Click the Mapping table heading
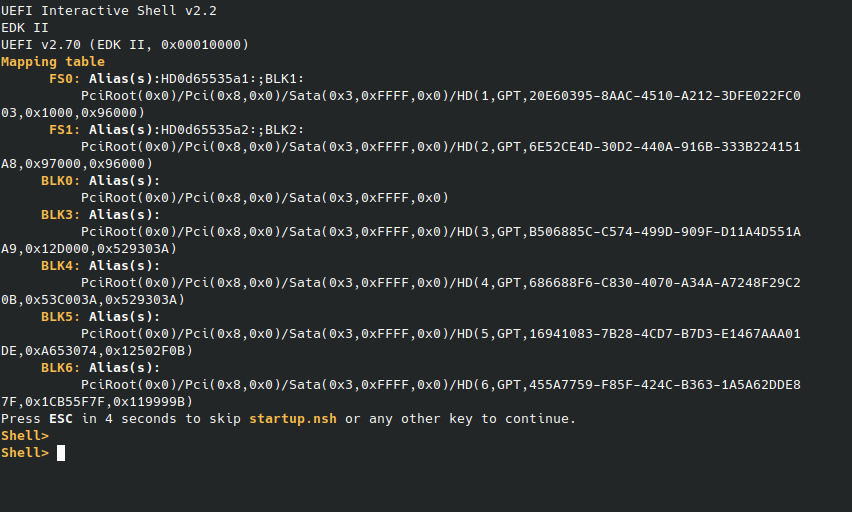 (x=52, y=61)
